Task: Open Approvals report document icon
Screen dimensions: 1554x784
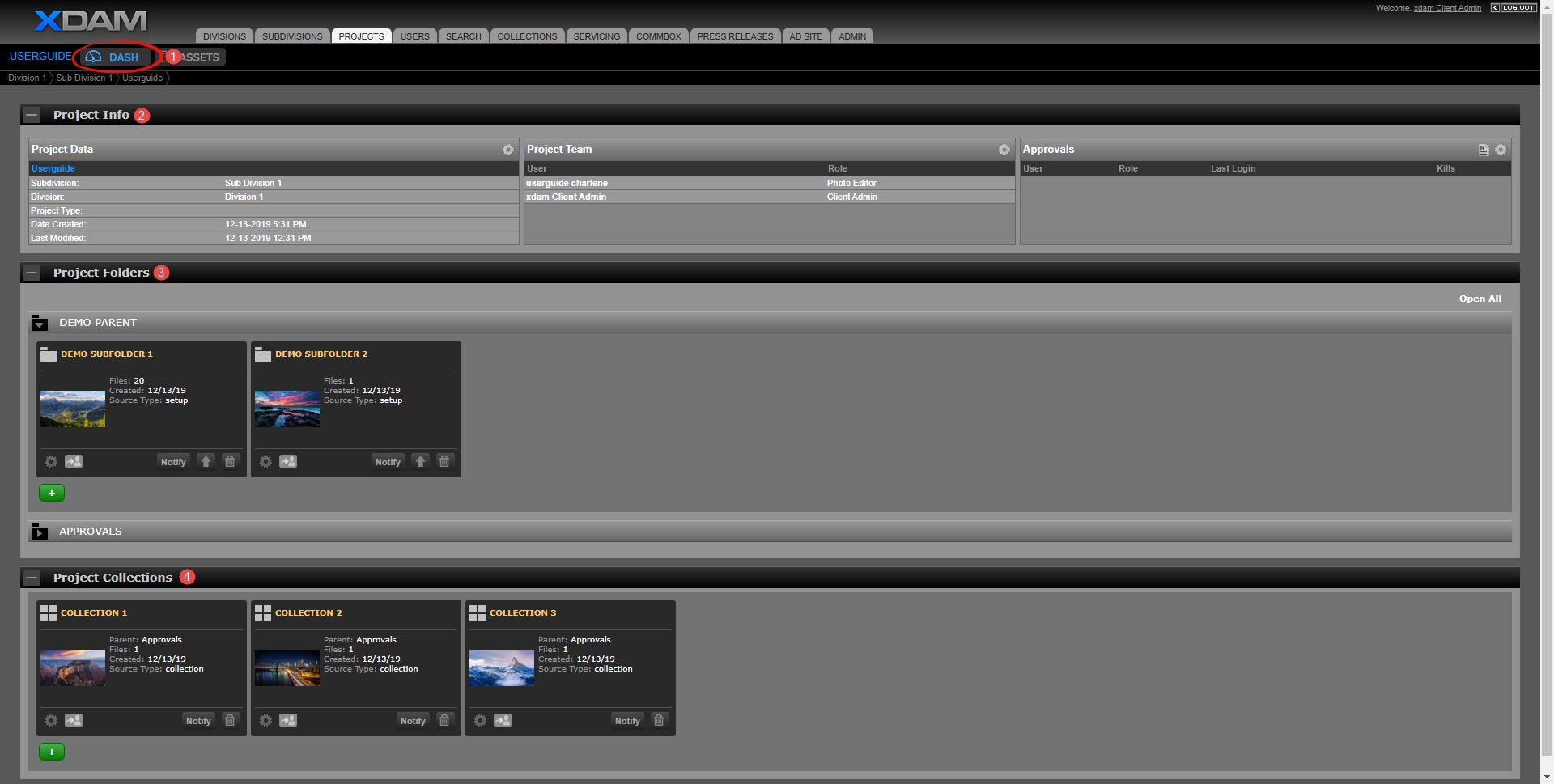Action: tap(1483, 150)
